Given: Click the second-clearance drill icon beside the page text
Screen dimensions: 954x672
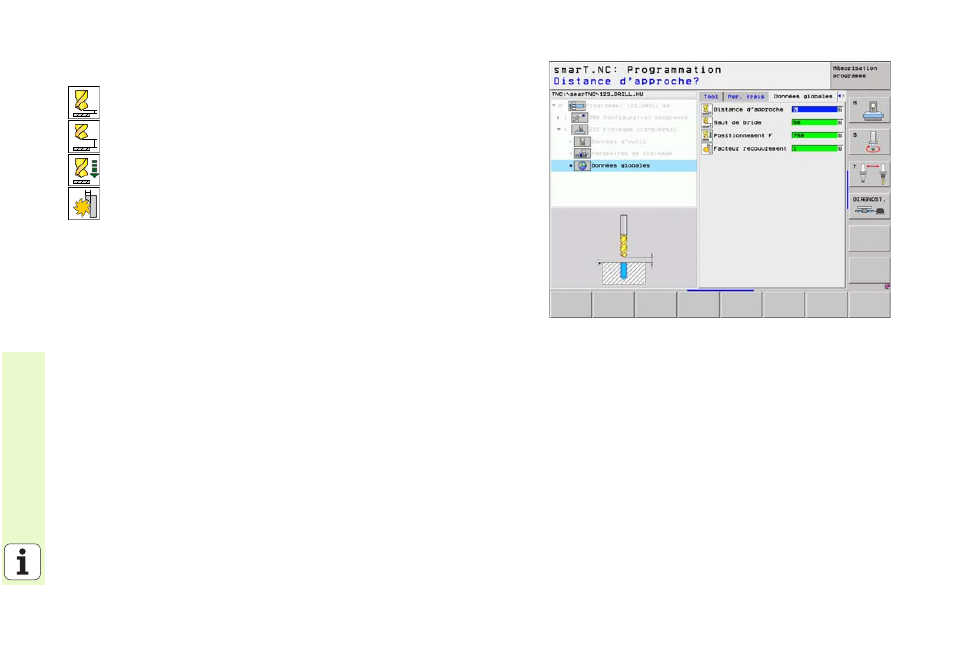Looking at the screenshot, I should (84, 136).
